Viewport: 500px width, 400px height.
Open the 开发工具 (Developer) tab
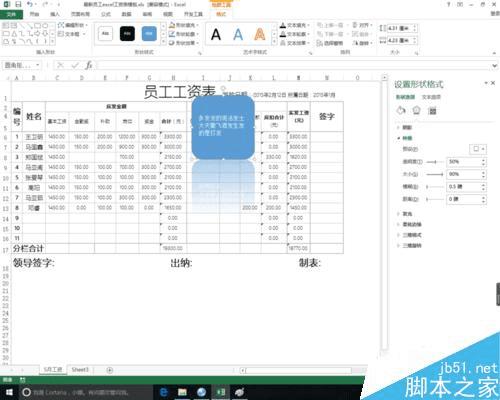point(193,14)
